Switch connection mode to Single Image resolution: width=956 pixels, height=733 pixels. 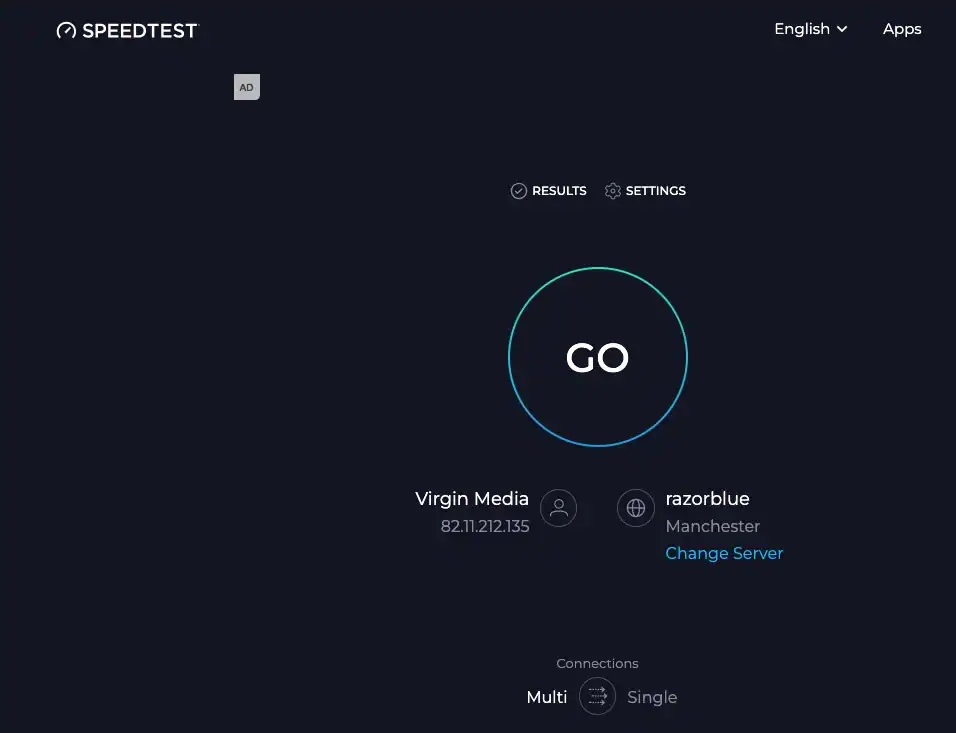point(652,697)
